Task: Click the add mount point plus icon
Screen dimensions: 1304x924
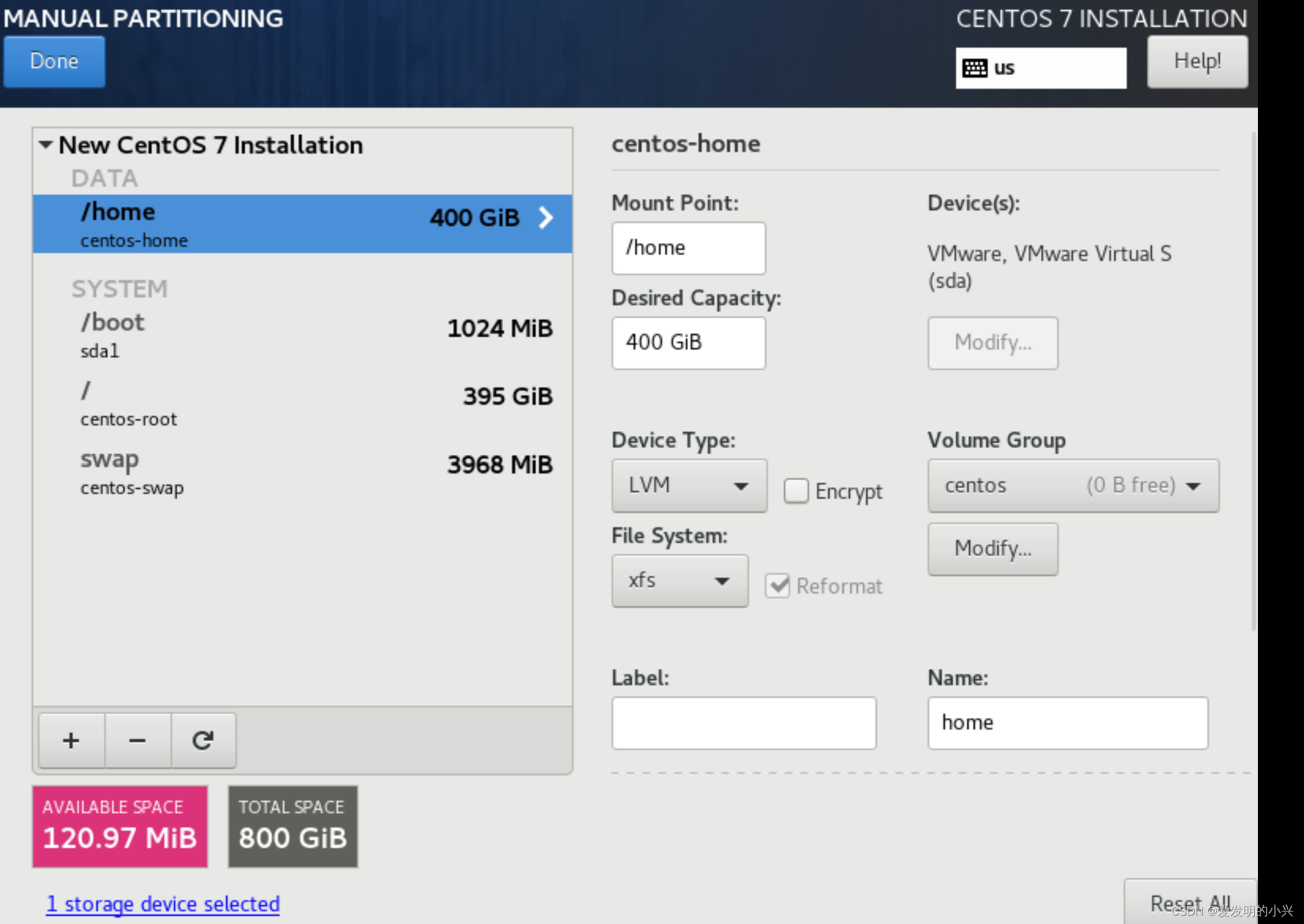Action: click(x=71, y=740)
